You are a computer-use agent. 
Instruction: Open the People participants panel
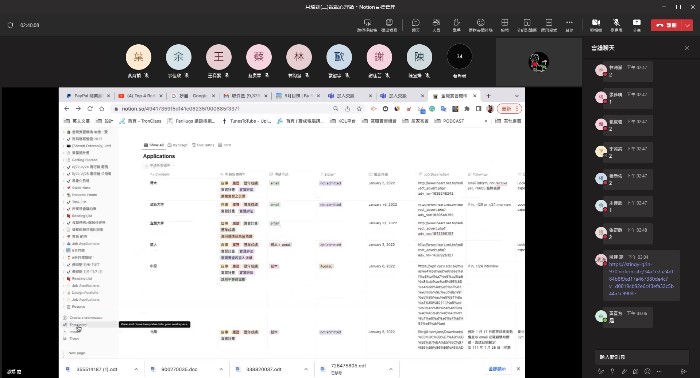point(436,25)
